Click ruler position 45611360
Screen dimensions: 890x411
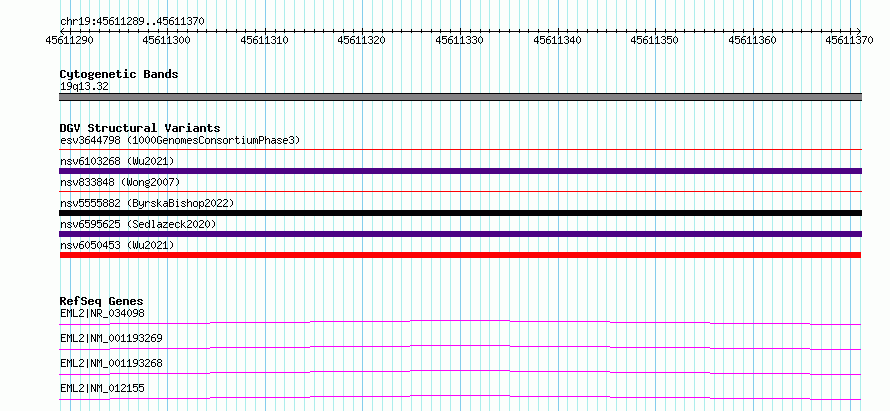coord(753,40)
